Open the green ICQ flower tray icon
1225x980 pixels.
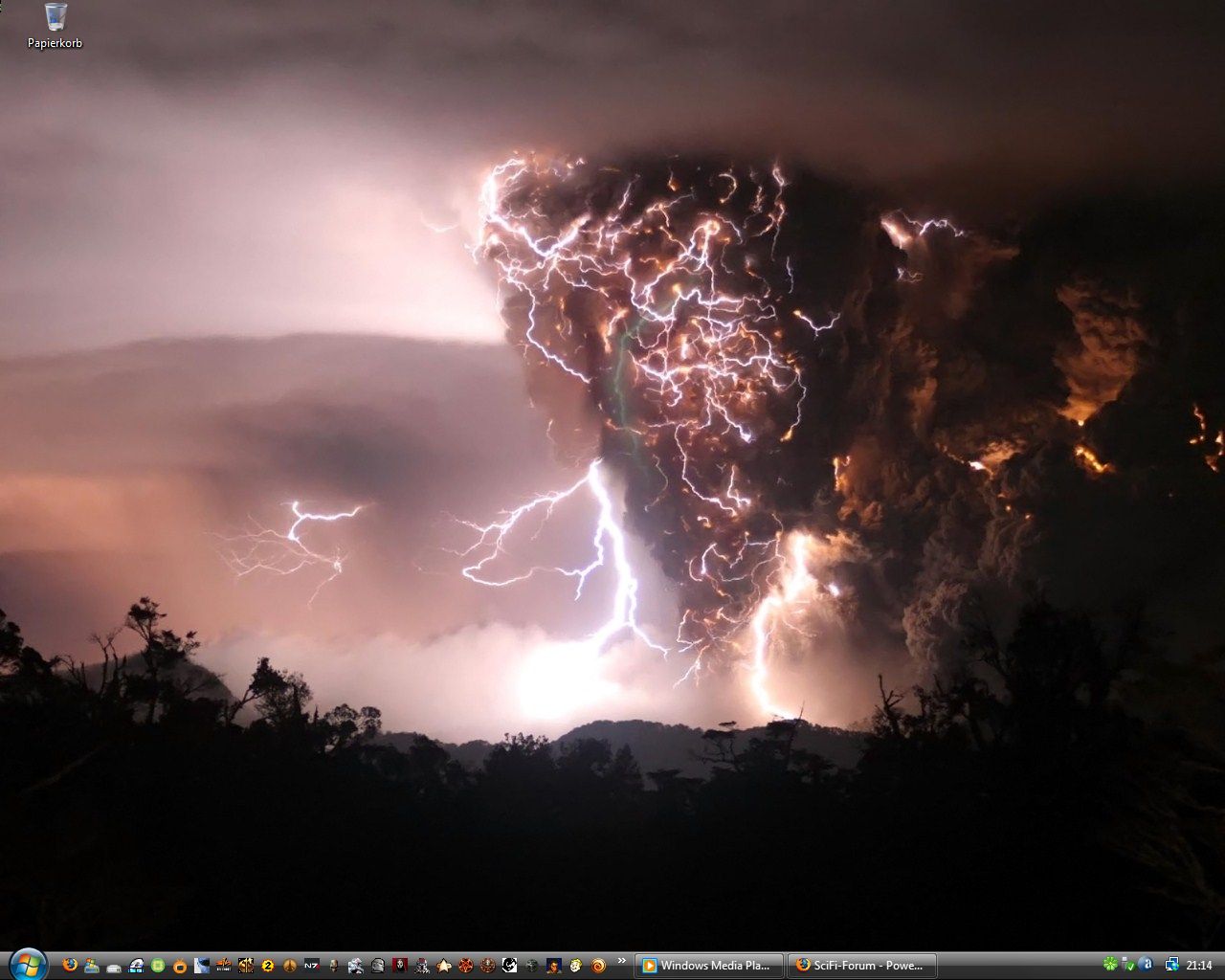(x=1110, y=965)
